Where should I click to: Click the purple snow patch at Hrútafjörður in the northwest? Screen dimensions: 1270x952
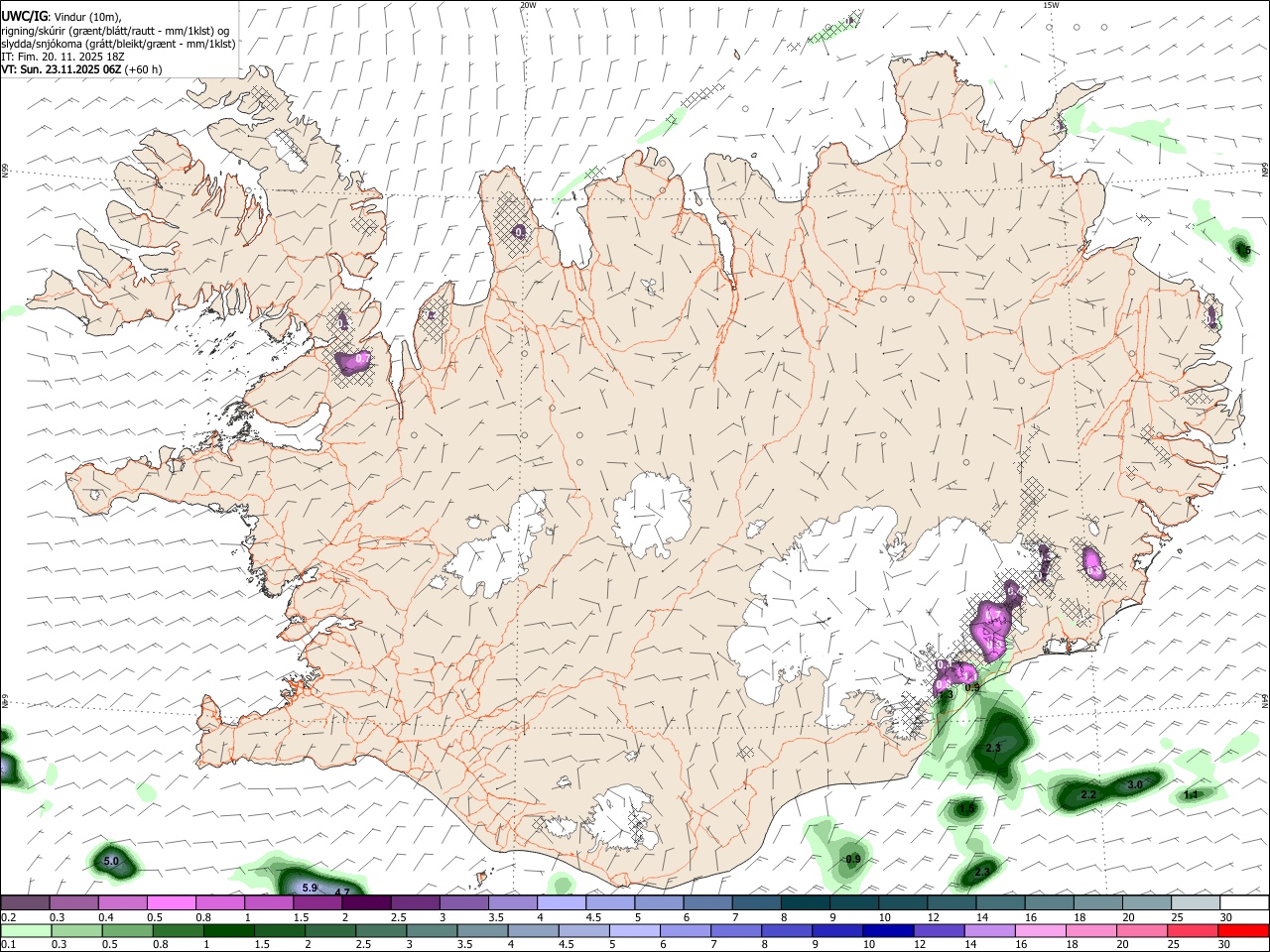353,362
